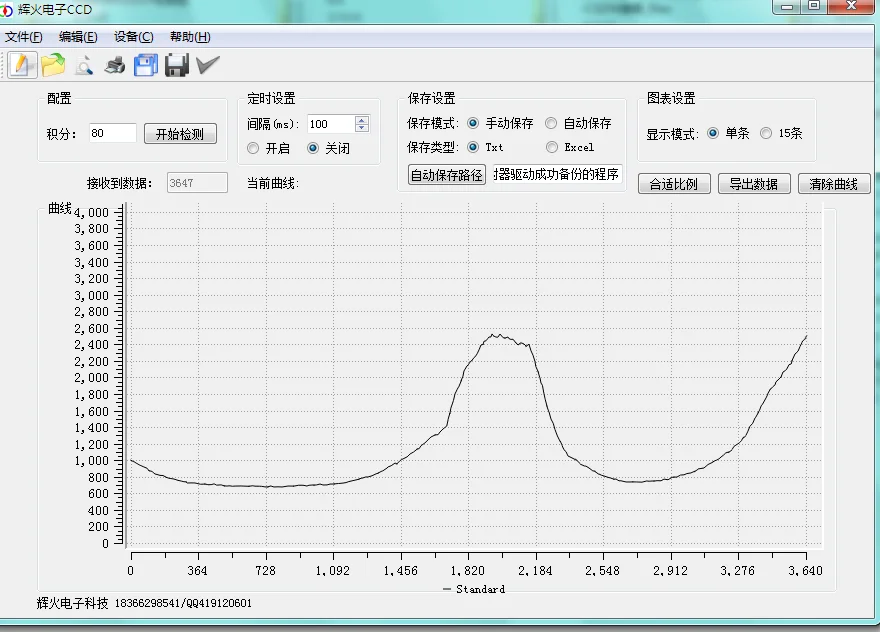Image resolution: width=880 pixels, height=632 pixels.
Task: Click the 当前曲线 label
Action: point(273,184)
